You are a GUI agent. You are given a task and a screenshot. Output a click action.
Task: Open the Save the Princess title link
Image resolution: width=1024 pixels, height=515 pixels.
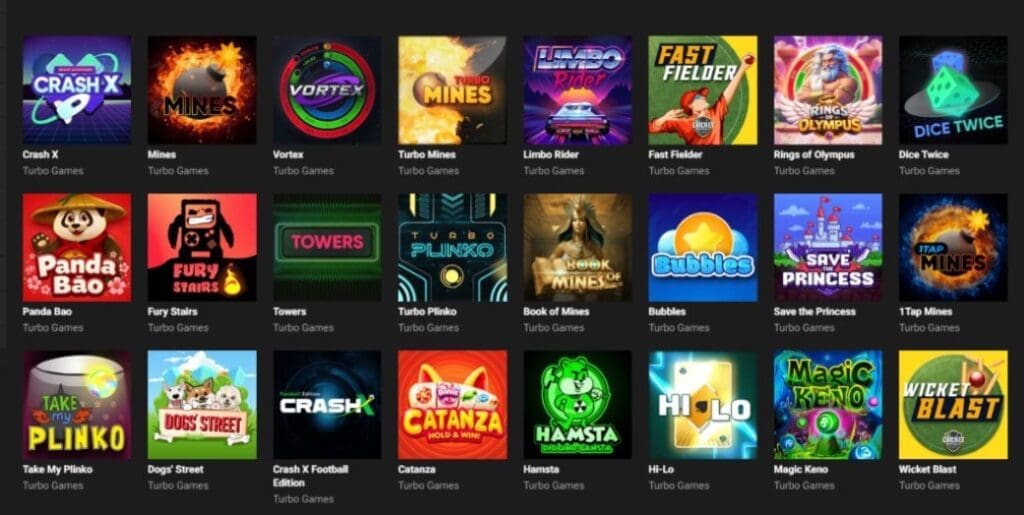click(x=814, y=312)
